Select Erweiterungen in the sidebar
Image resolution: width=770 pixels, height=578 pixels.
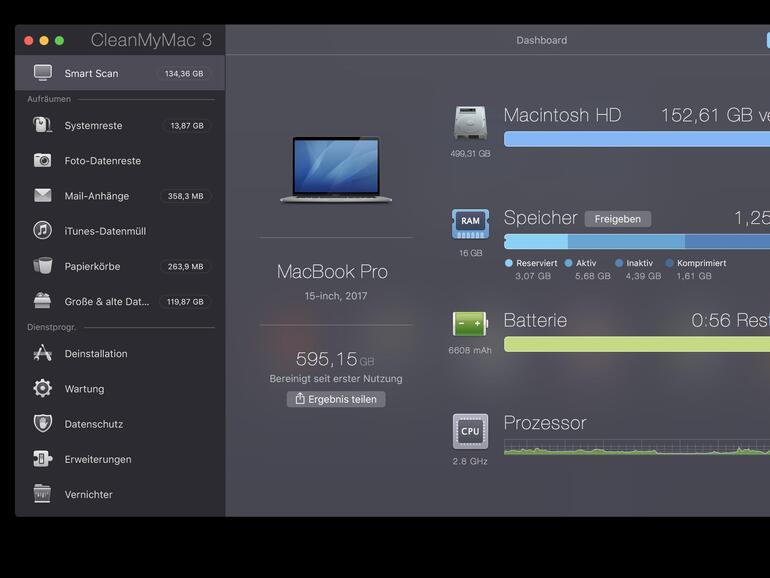[120, 459]
